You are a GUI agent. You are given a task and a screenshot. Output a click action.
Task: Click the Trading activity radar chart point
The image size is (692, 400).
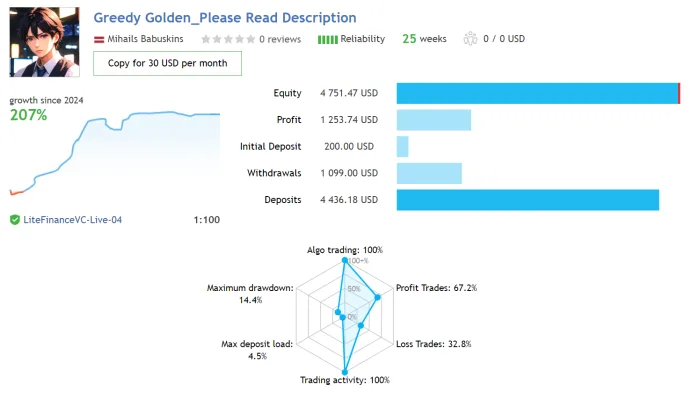(x=345, y=372)
